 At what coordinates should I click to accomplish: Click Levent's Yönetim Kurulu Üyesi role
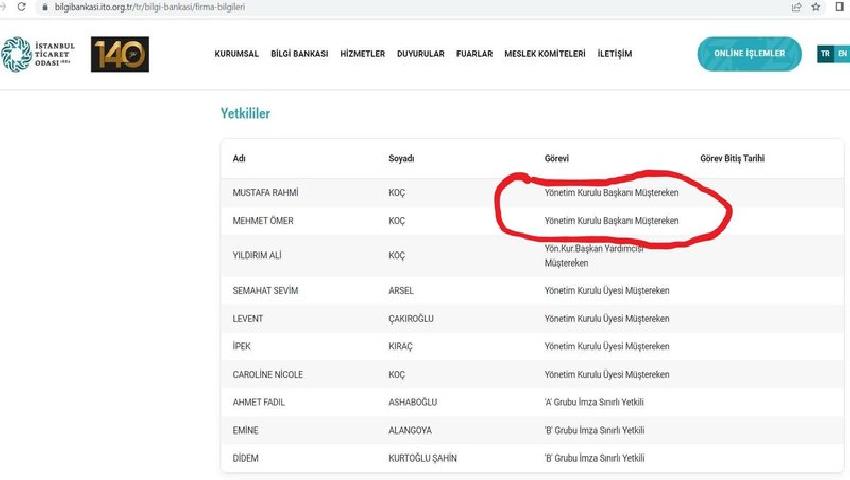click(x=607, y=318)
